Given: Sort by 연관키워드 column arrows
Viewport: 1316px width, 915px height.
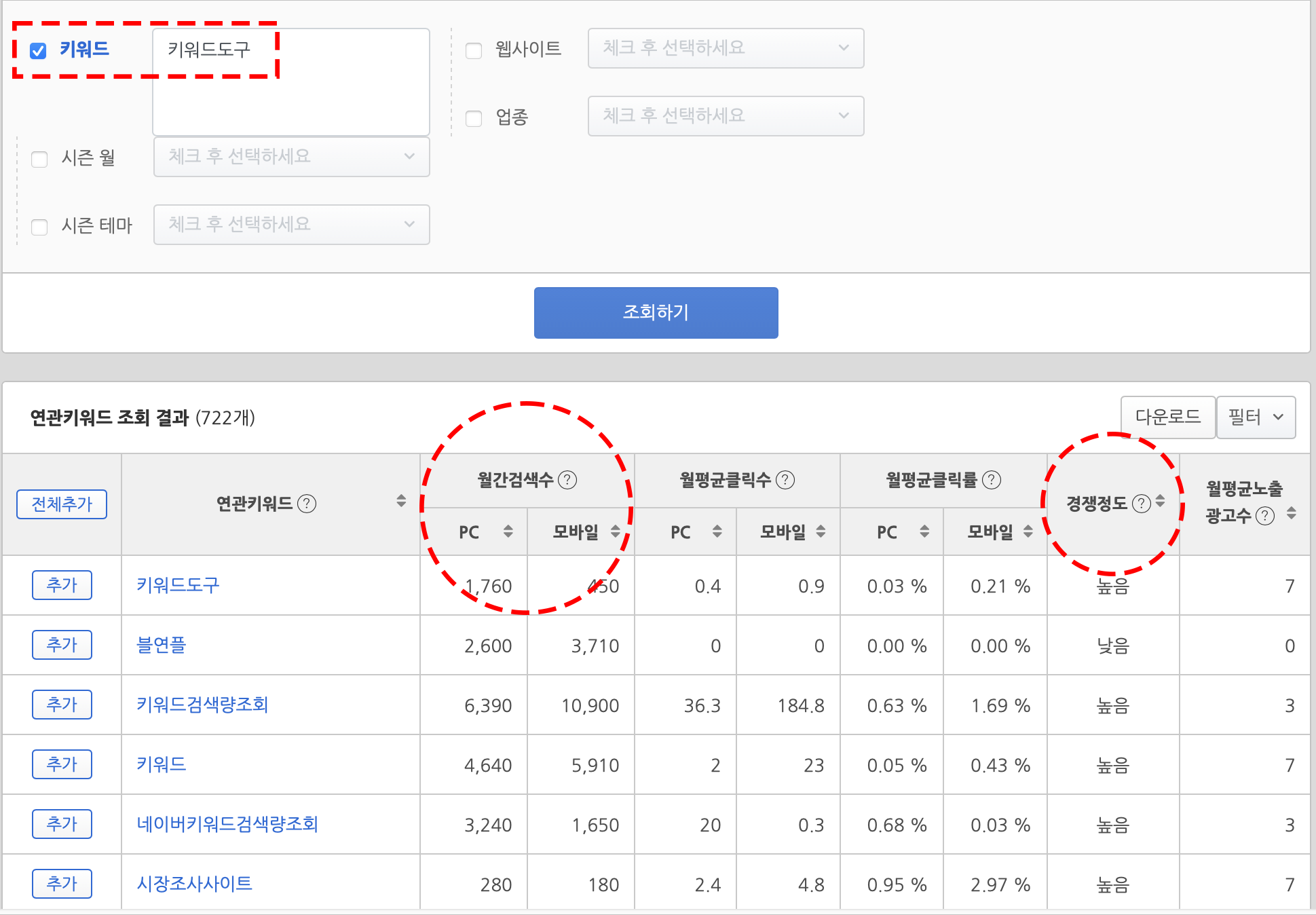Looking at the screenshot, I should pyautogui.click(x=401, y=501).
